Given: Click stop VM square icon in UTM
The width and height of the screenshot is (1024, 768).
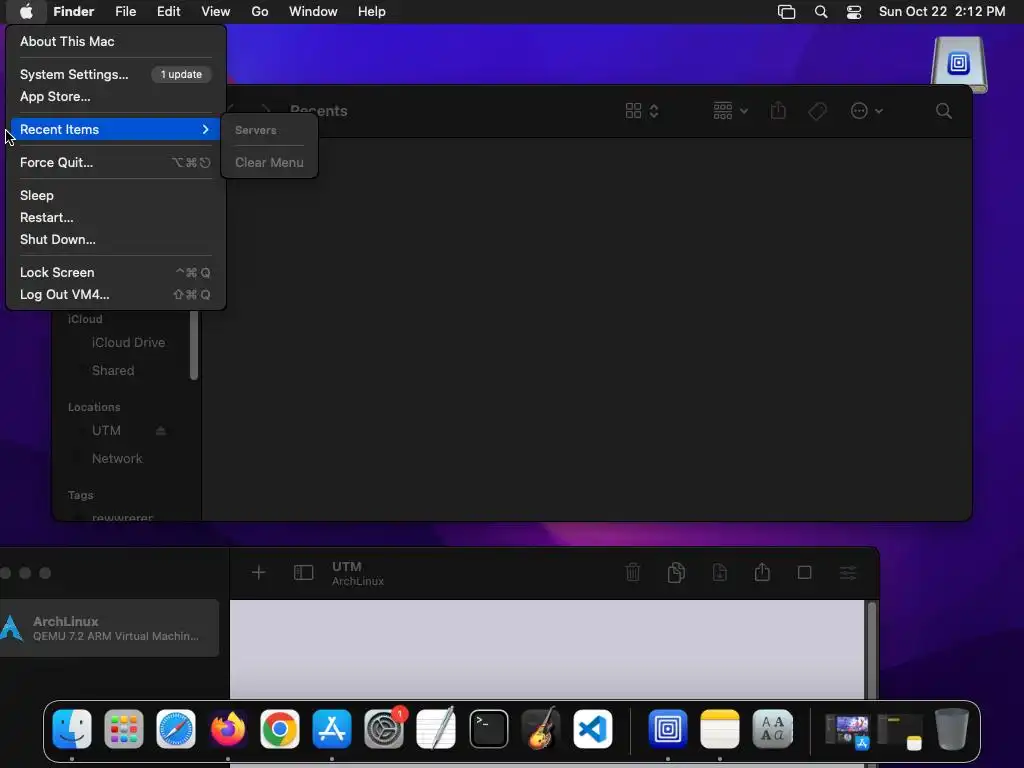Looking at the screenshot, I should 805,573.
